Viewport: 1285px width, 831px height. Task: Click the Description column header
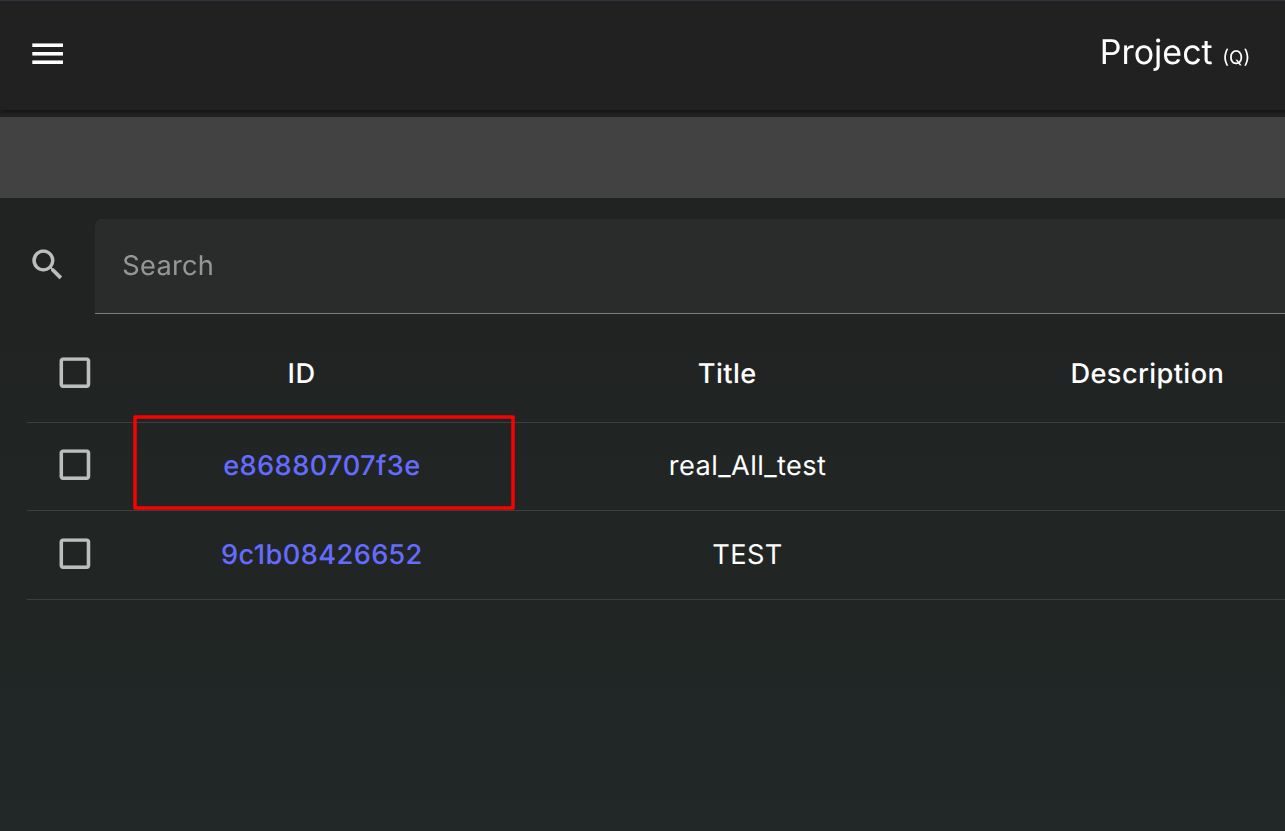1147,373
